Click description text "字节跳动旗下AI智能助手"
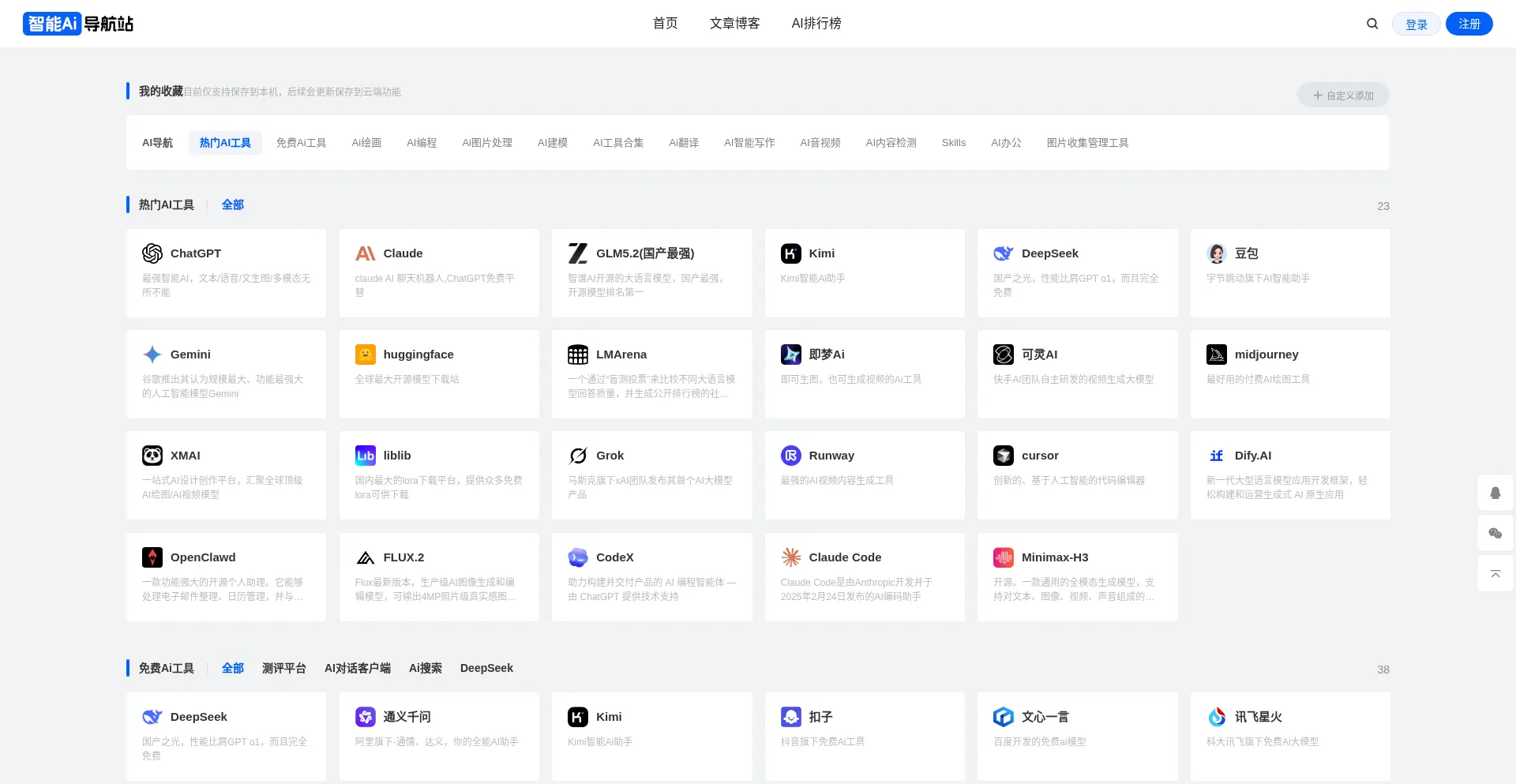This screenshot has height=784, width=1516. tap(1258, 279)
